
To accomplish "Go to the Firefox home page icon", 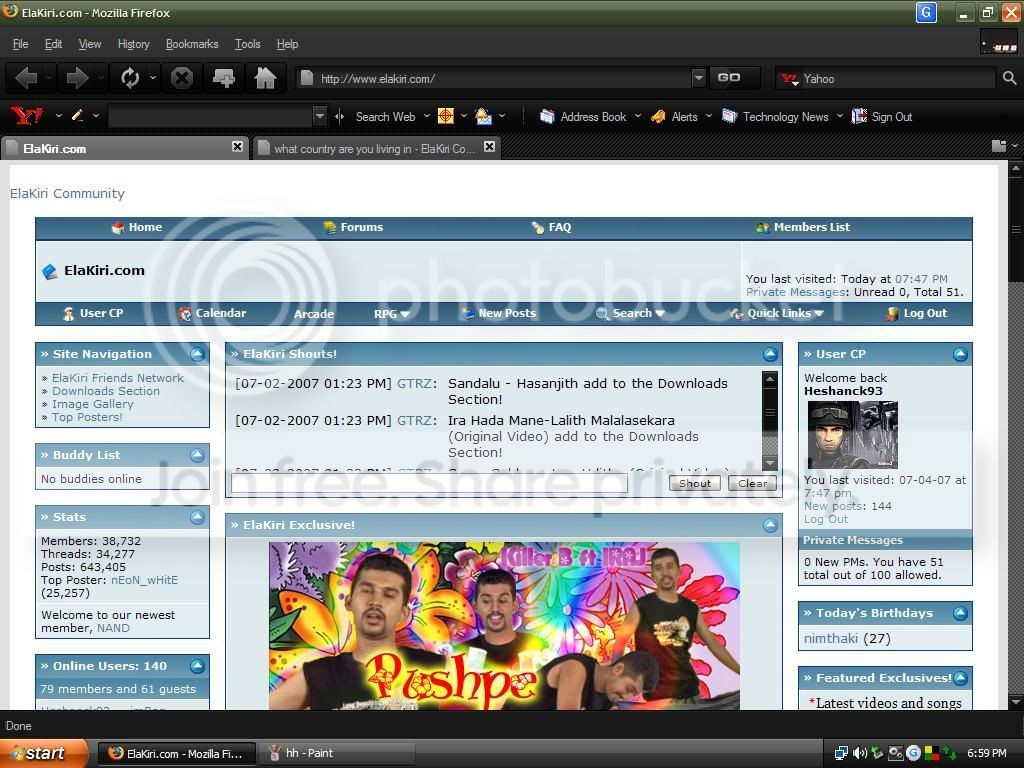I will point(265,78).
